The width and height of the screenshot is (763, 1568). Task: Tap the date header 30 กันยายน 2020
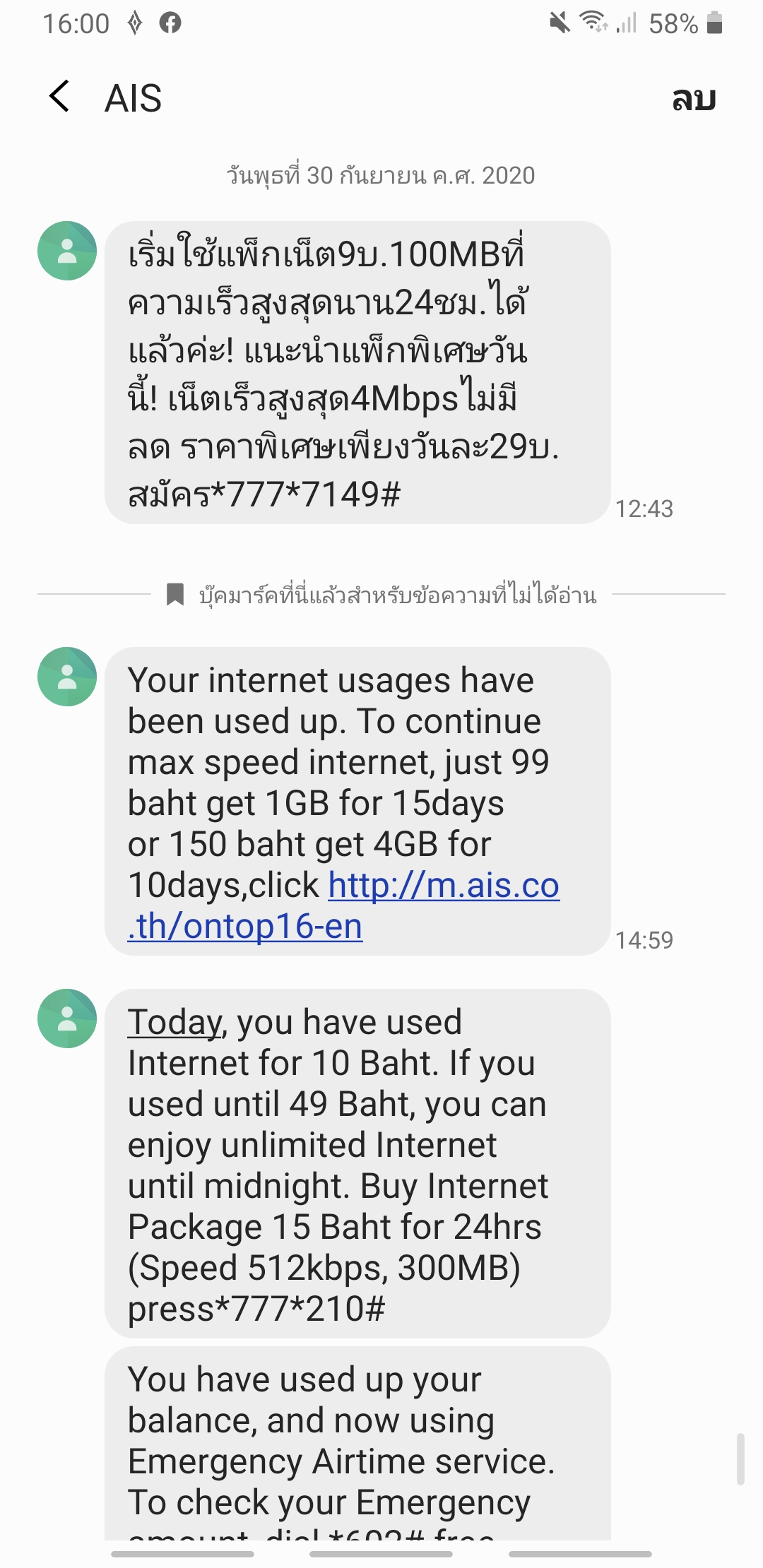click(381, 175)
